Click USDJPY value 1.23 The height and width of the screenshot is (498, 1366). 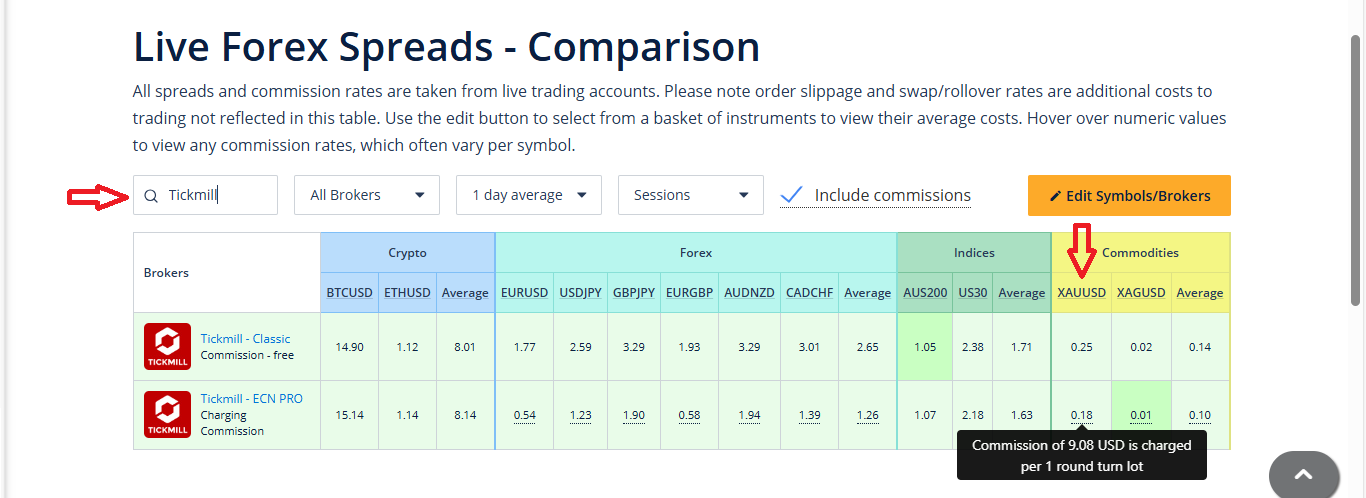coord(581,414)
